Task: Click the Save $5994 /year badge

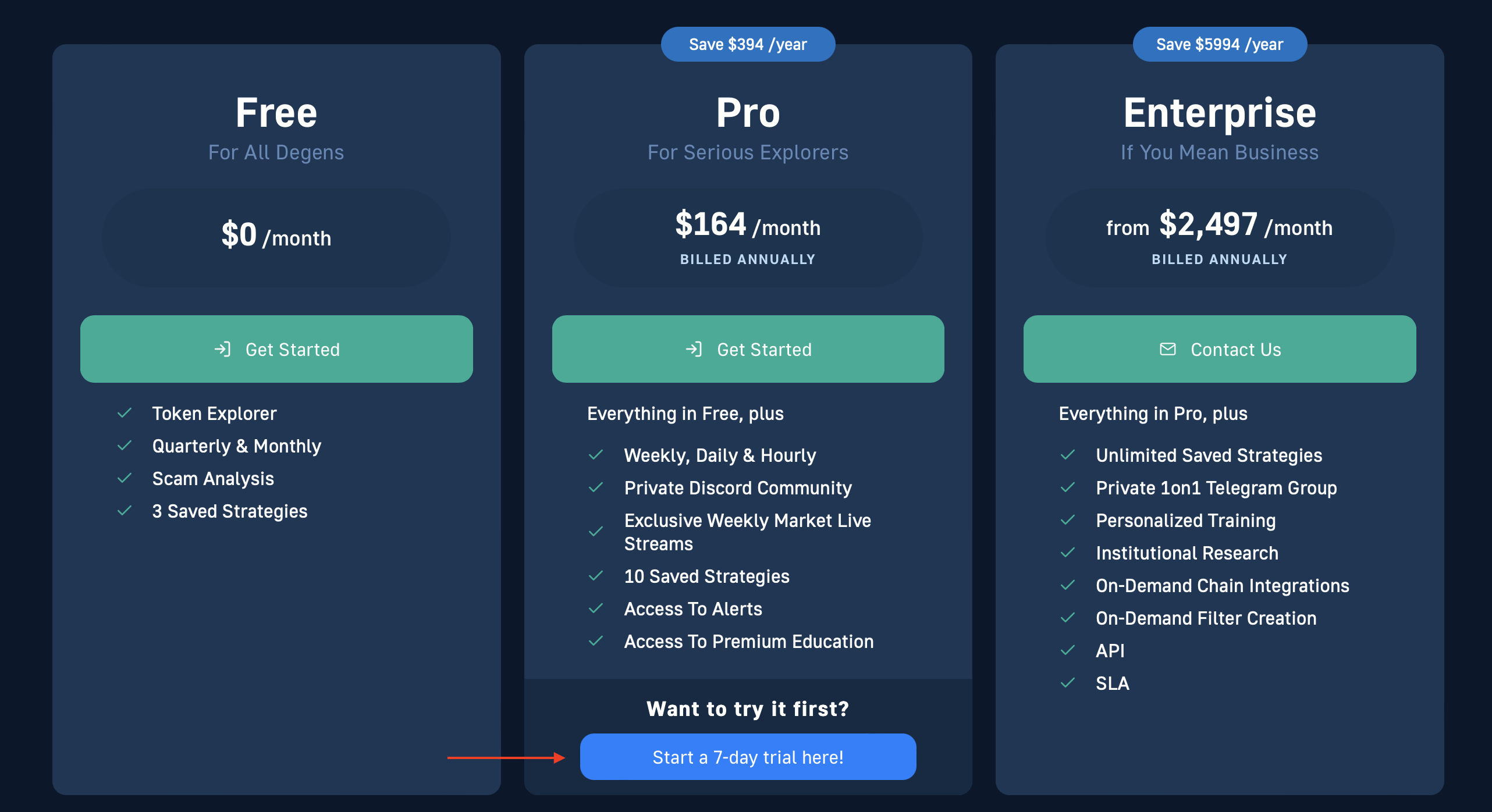Action: [x=1220, y=44]
